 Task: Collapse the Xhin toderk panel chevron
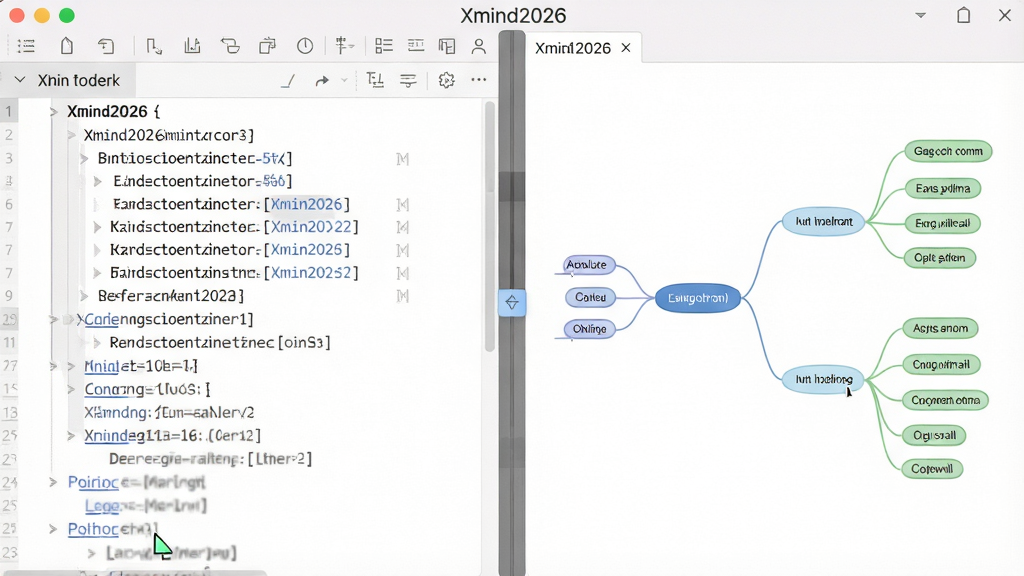20,80
